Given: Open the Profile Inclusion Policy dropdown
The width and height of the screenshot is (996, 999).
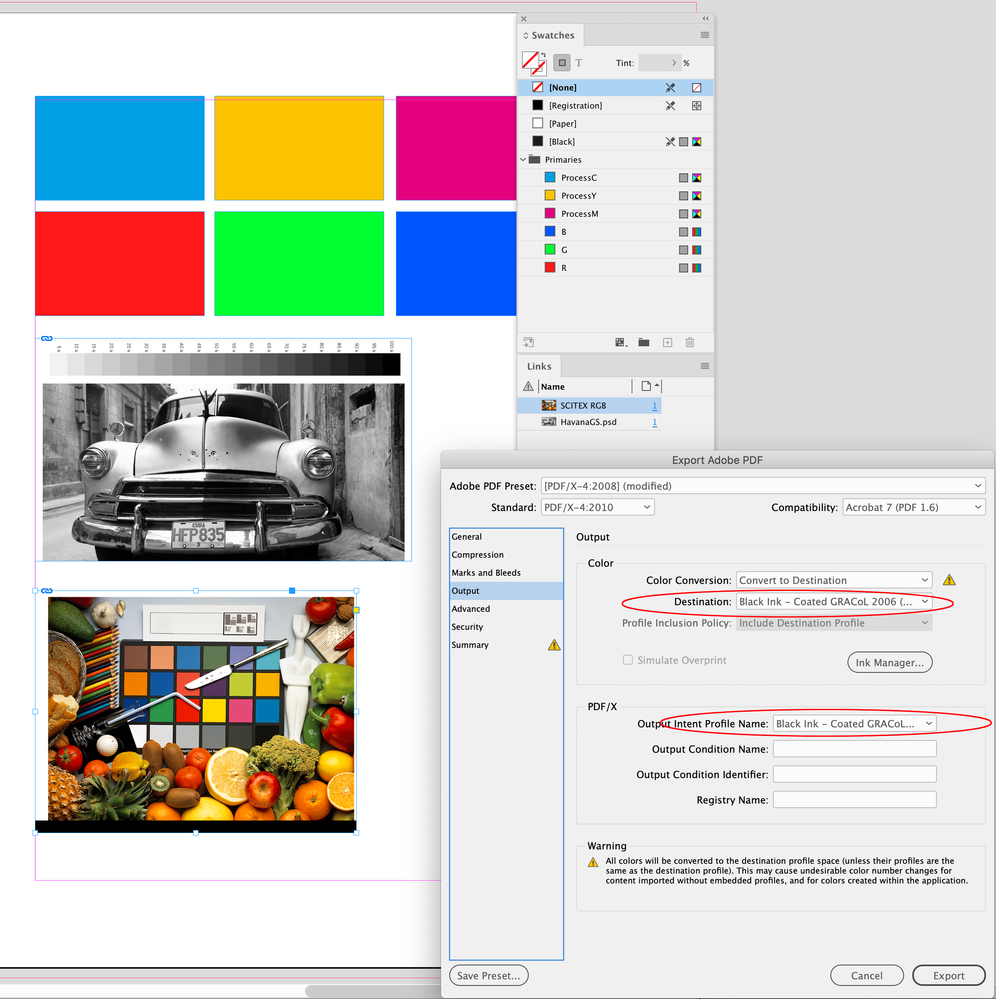Looking at the screenshot, I should (834, 623).
